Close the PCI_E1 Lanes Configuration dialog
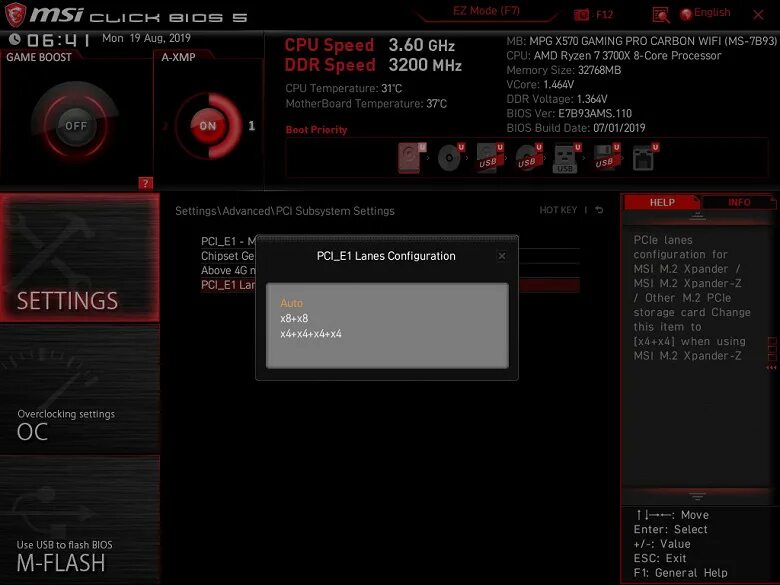780x585 pixels. [x=502, y=256]
